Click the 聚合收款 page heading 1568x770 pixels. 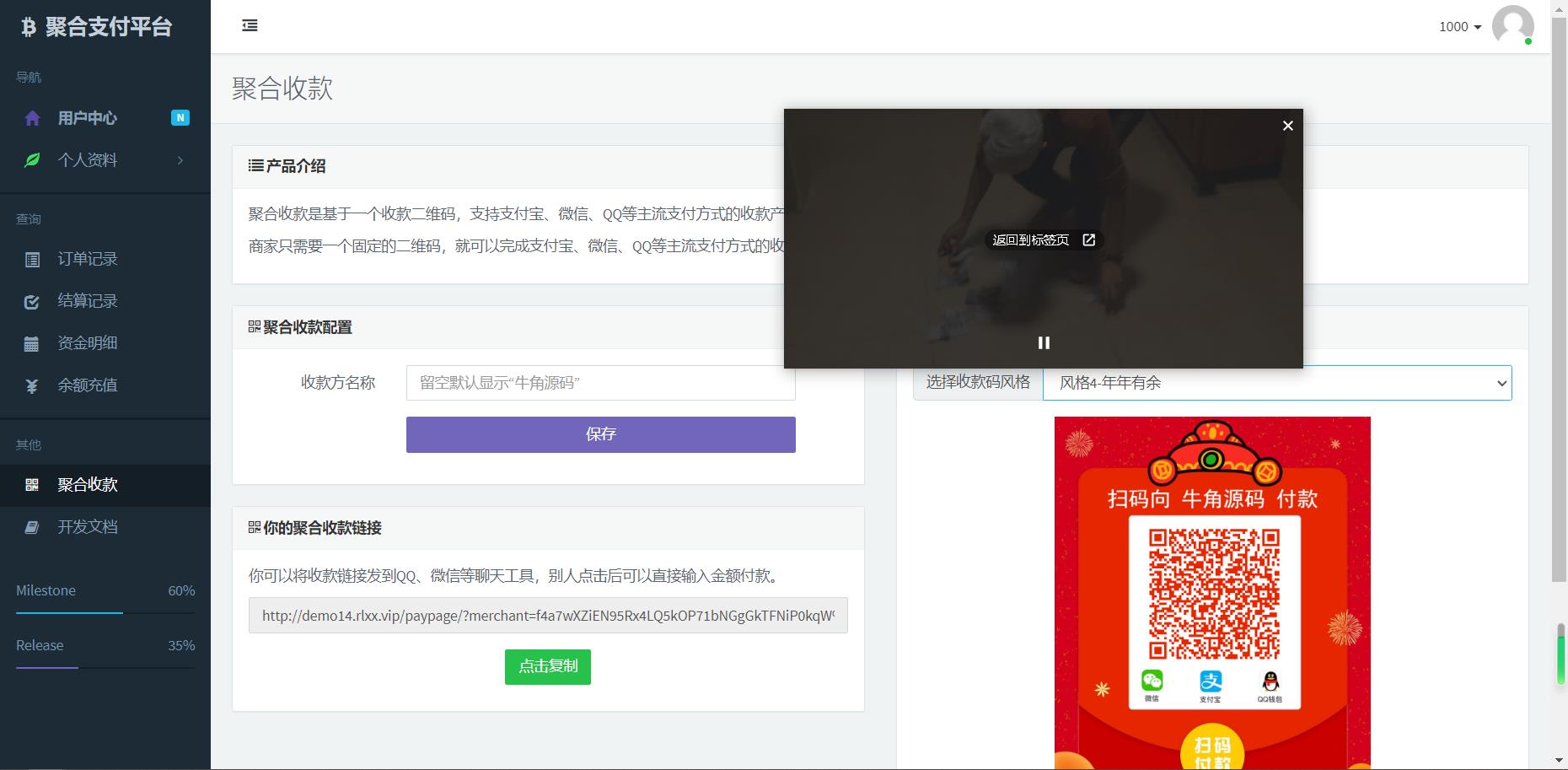coord(282,89)
